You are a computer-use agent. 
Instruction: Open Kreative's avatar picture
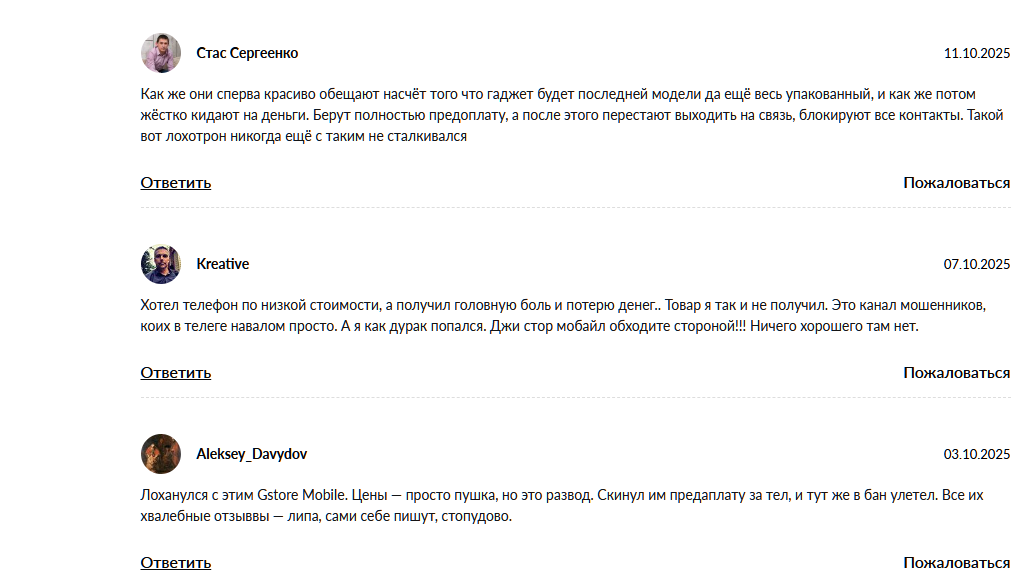[161, 264]
